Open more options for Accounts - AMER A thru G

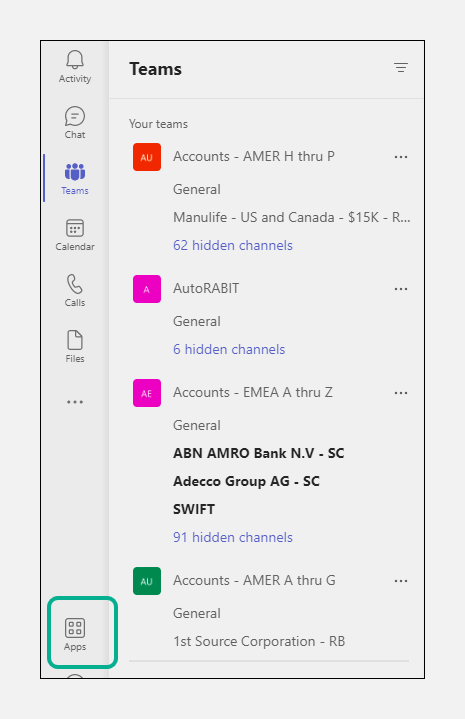point(401,581)
